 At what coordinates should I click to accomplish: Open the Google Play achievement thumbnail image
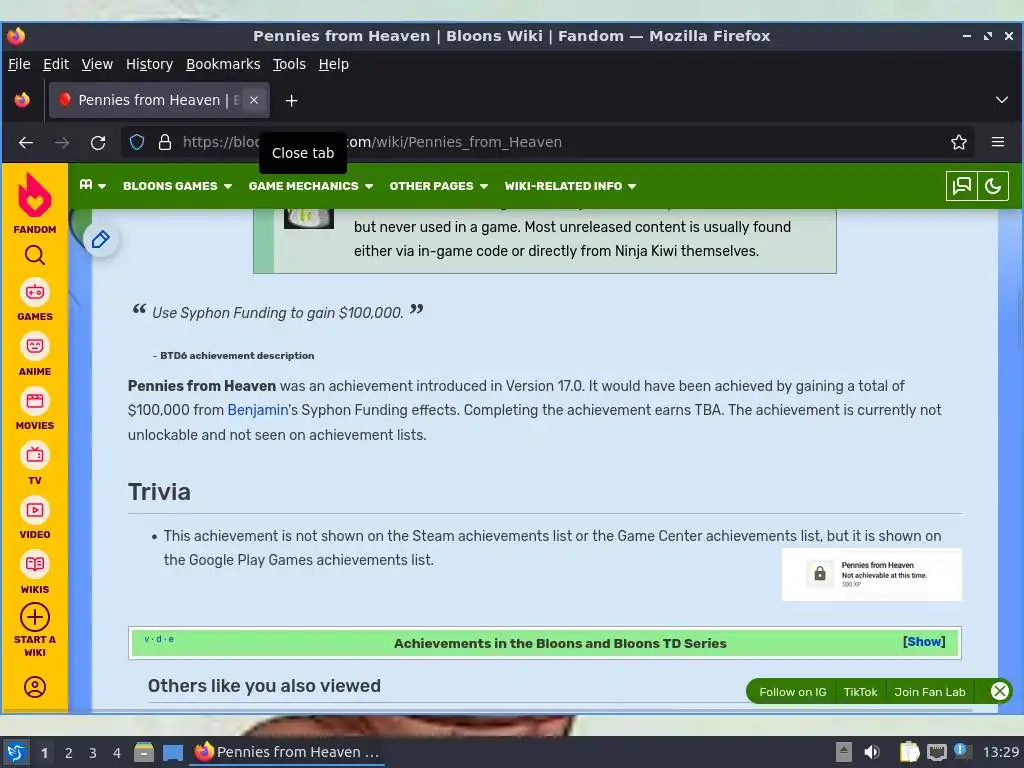872,574
